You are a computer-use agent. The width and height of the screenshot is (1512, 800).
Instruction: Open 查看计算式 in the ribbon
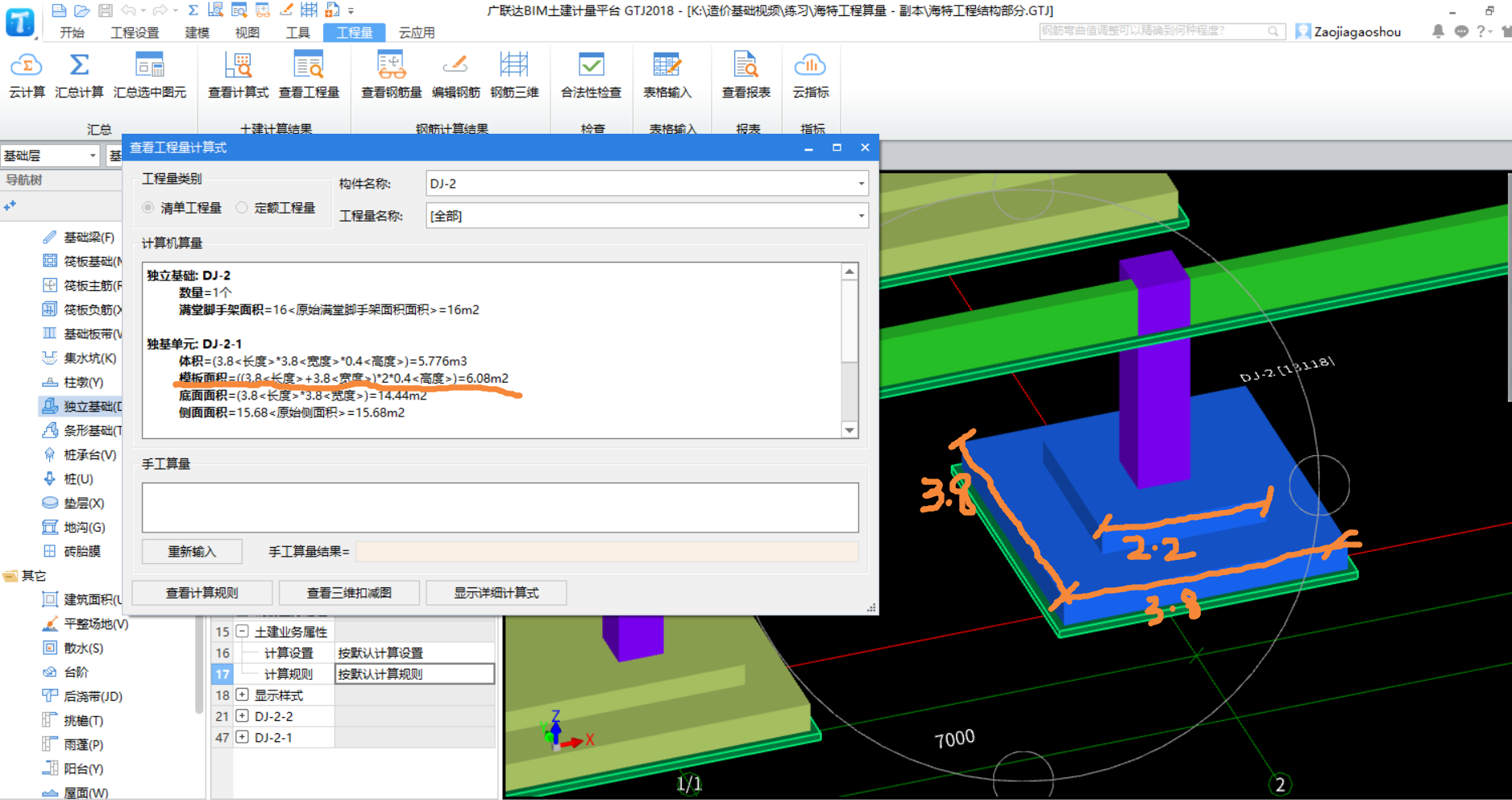(238, 76)
